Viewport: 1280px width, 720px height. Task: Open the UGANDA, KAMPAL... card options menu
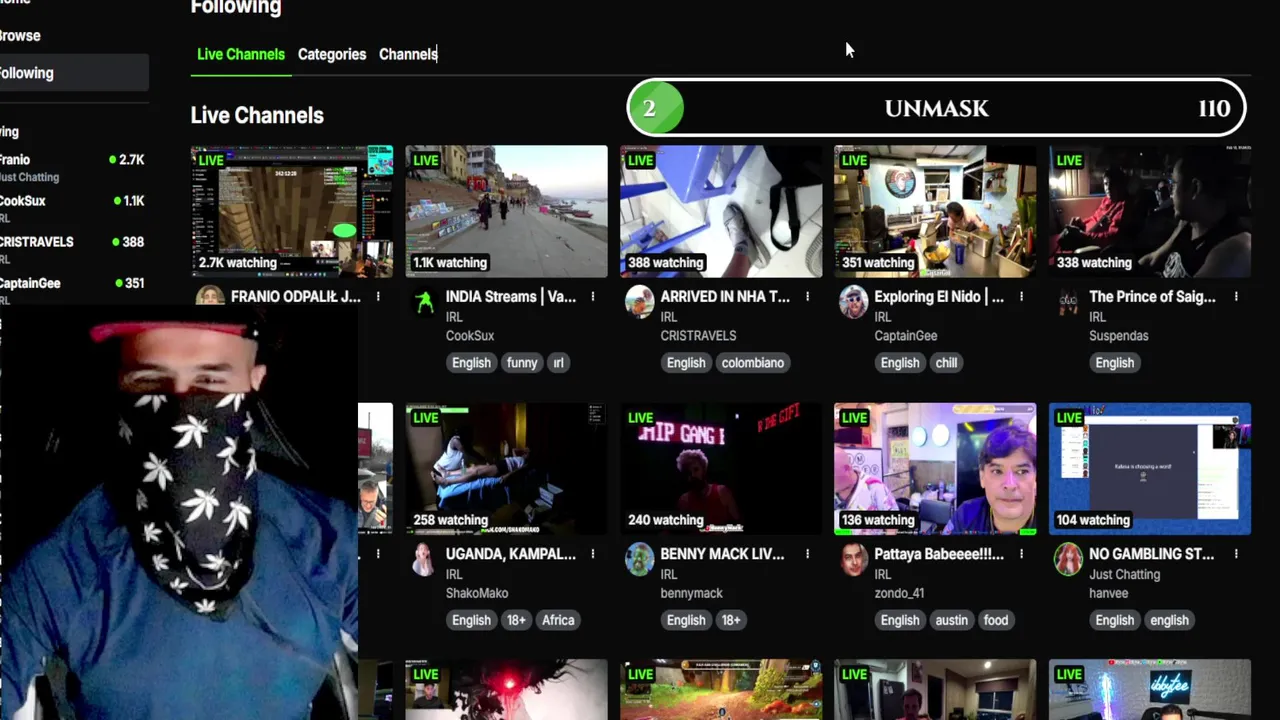coord(593,554)
